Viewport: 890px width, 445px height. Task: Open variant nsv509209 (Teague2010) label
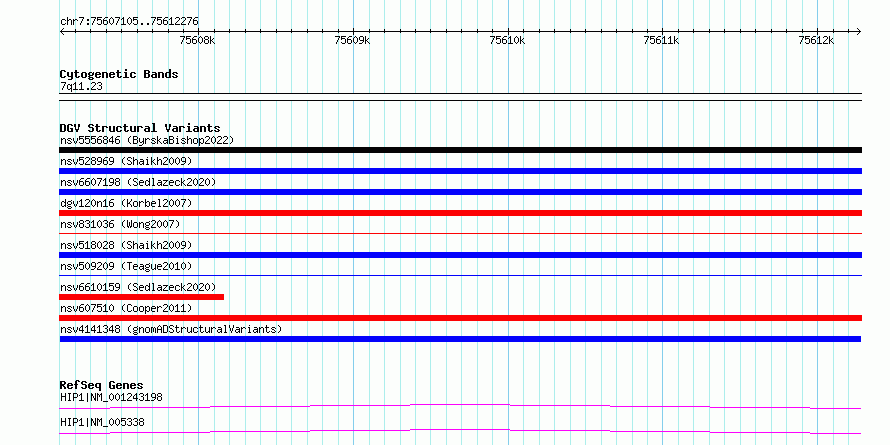click(x=126, y=266)
